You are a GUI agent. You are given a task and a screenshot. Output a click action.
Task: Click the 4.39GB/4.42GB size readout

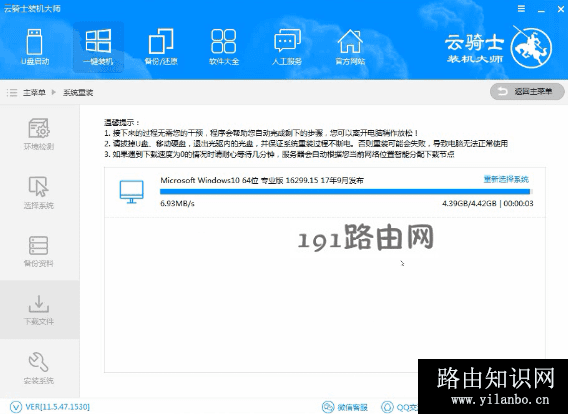[469, 204]
